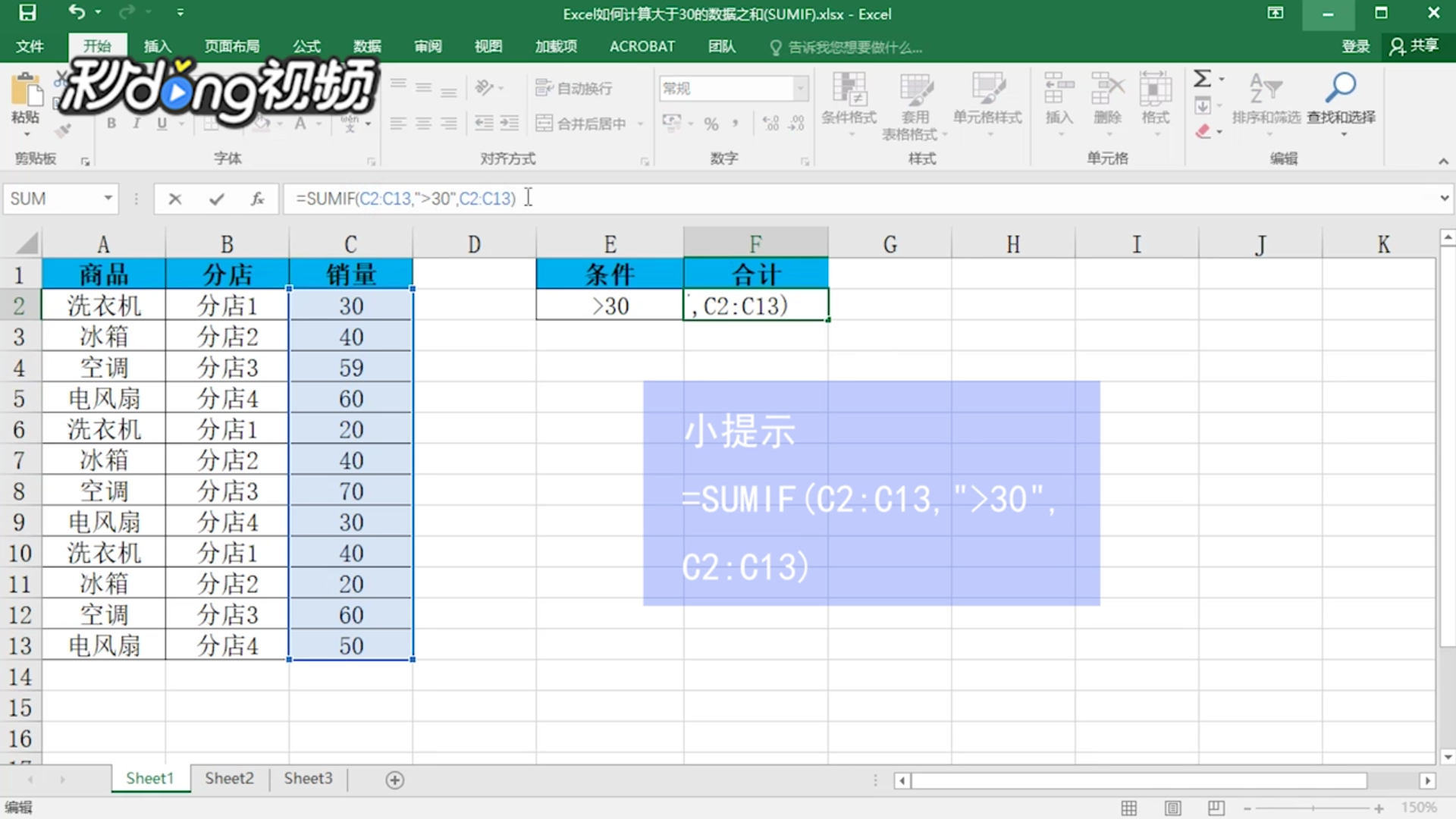
Task: Toggle Bold formatting
Action: [111, 123]
